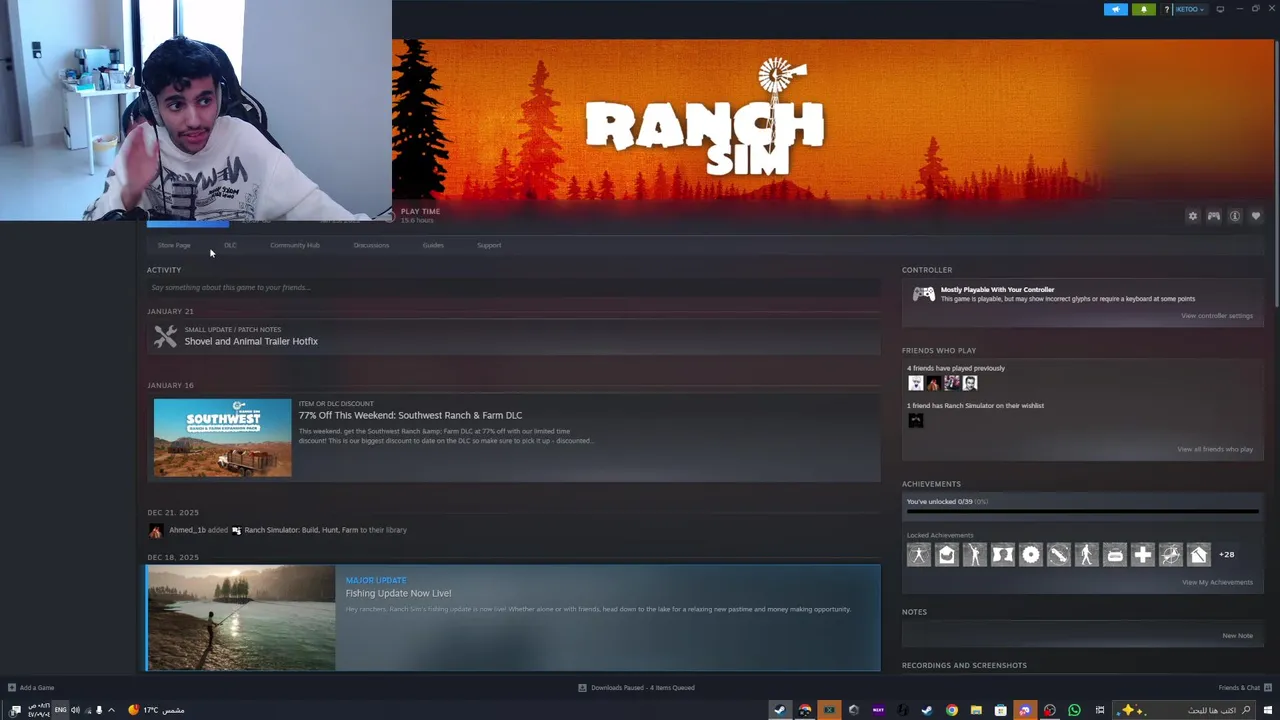The image size is (1280, 720).
Task: Open the green notifications bell
Action: tap(1144, 9)
